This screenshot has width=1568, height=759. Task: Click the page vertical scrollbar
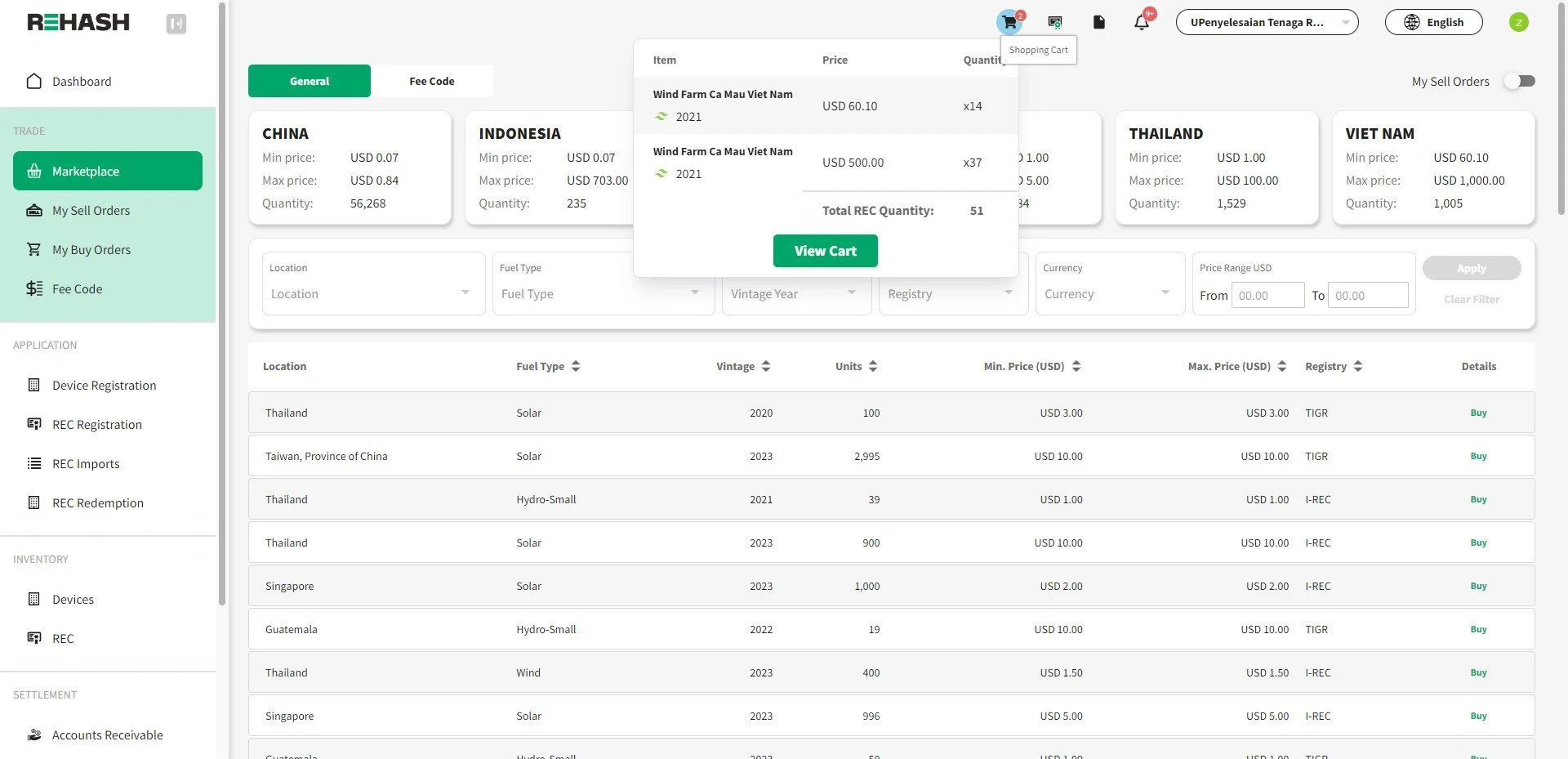[x=1562, y=109]
